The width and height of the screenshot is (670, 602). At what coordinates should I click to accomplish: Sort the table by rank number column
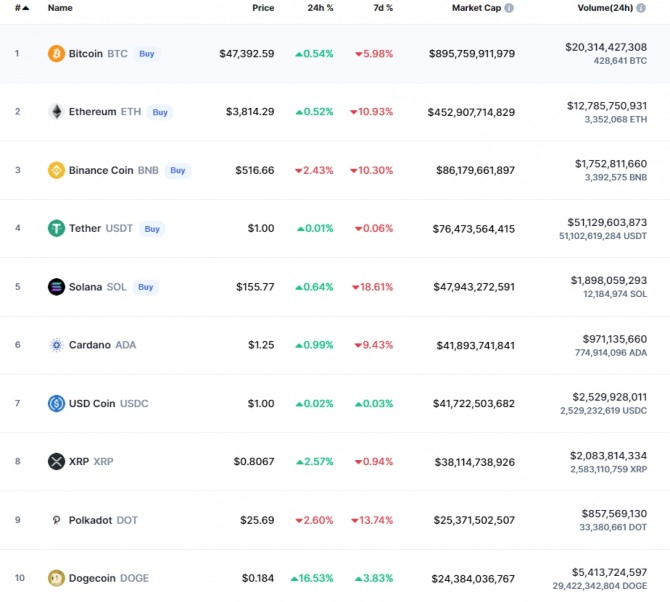(21, 8)
